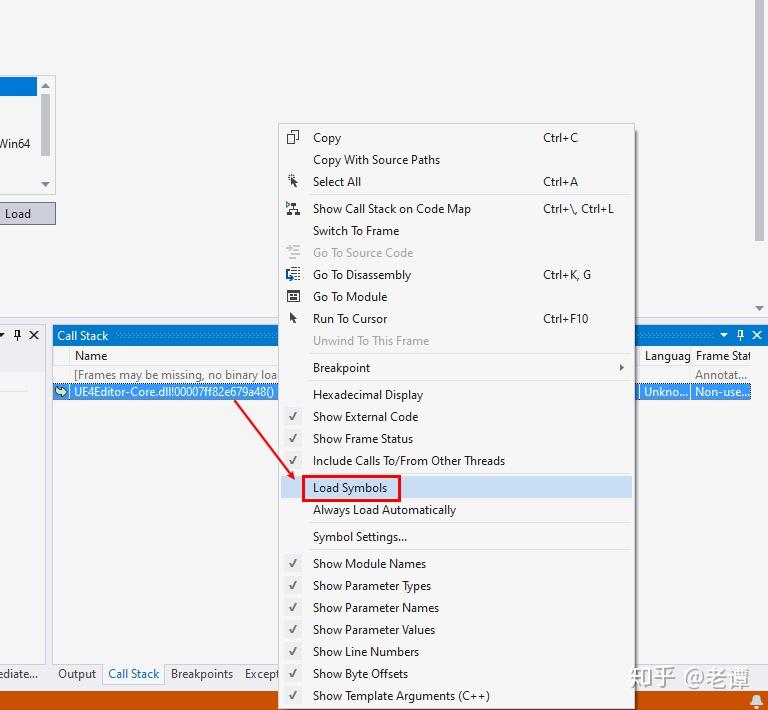The width and height of the screenshot is (768, 710).
Task: Close the Call Stack panel
Action: click(757, 335)
